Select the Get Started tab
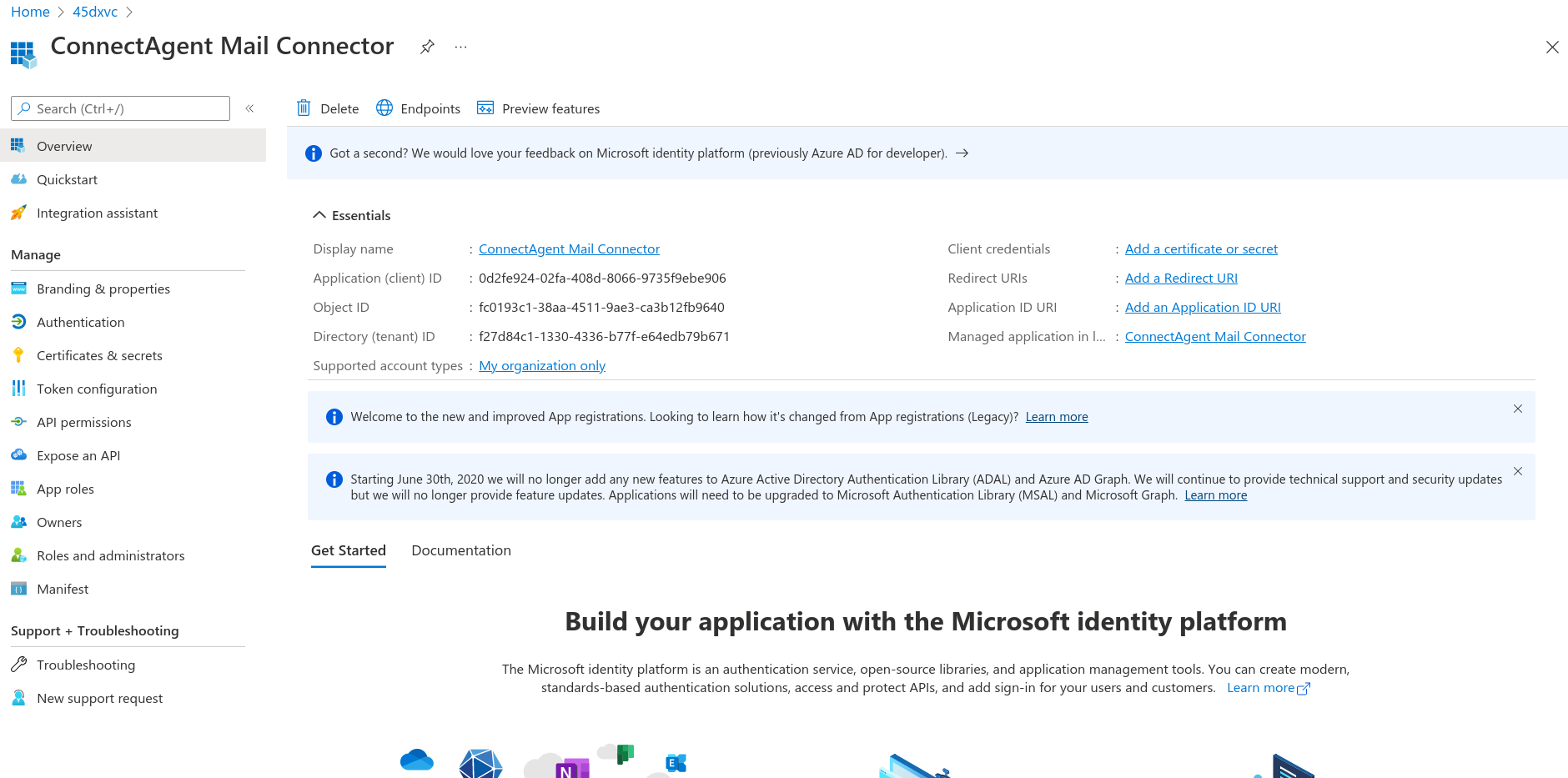Screen dimensions: 1568x778 349,550
